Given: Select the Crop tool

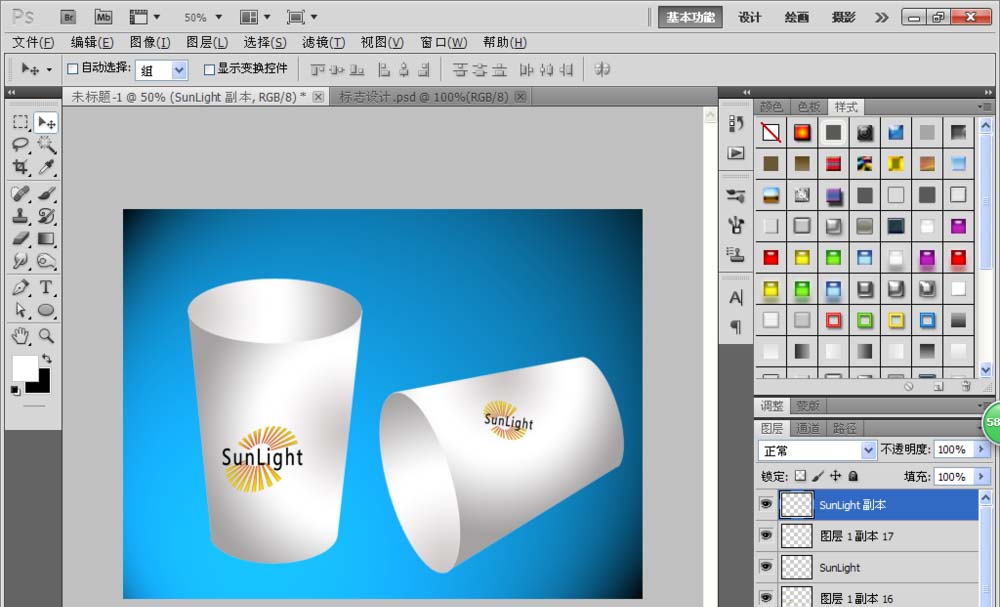Looking at the screenshot, I should pos(20,167).
